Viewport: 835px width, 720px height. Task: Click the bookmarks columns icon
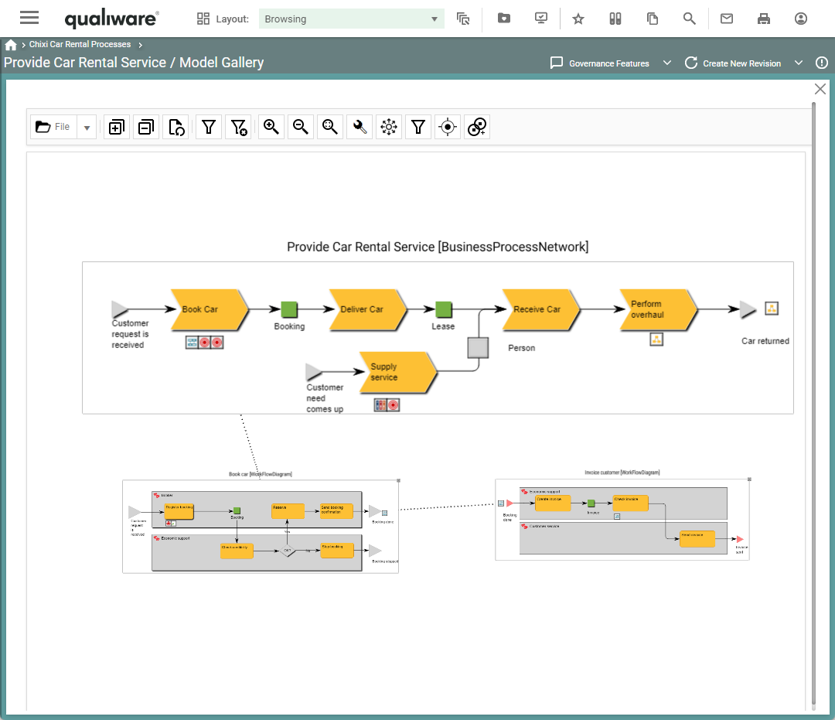pyautogui.click(x=615, y=19)
